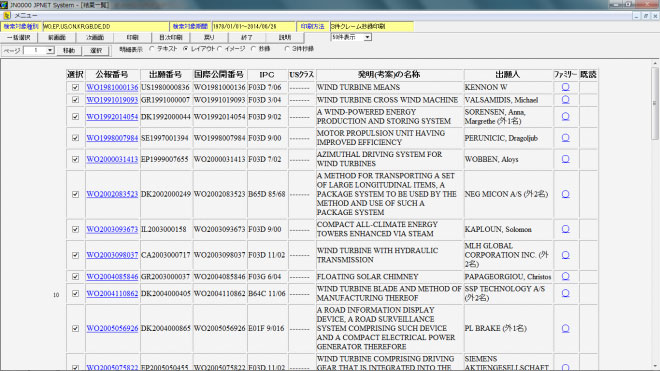660x371 pixels.
Task: Go to next screen with 次画面
Action: point(95,37)
